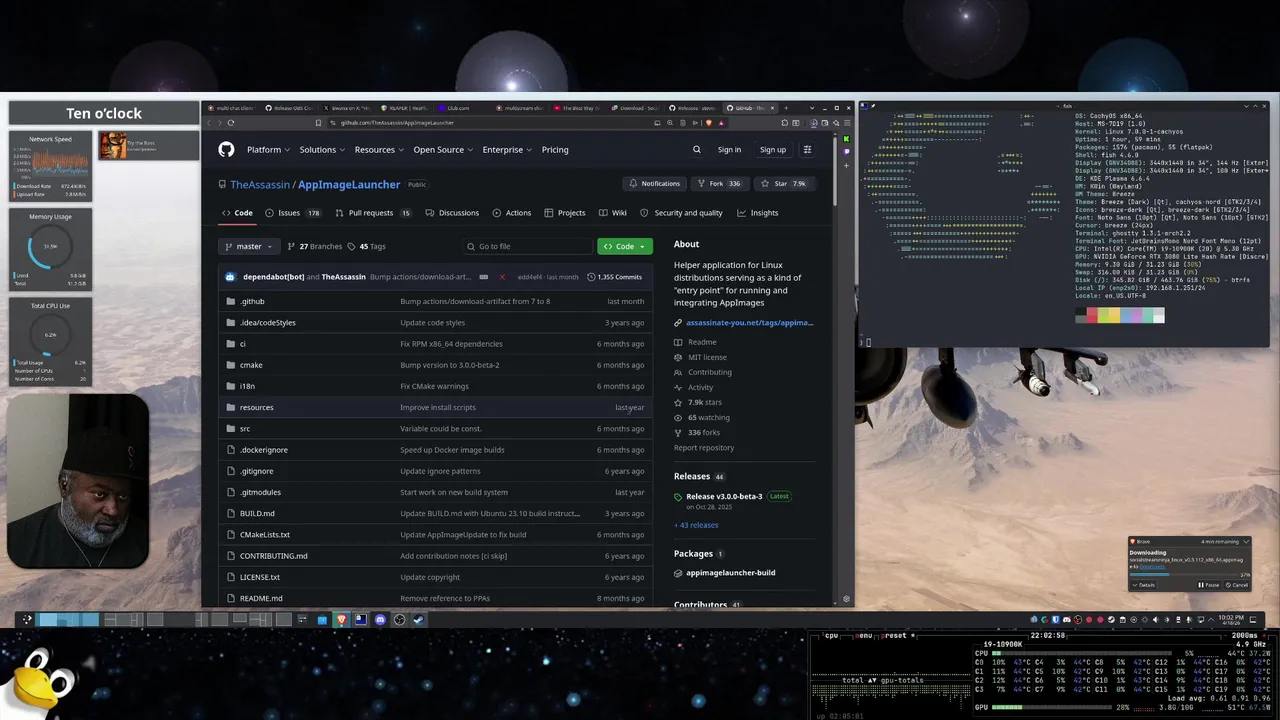Click the link icon before assassinate-you.net

[x=678, y=323]
